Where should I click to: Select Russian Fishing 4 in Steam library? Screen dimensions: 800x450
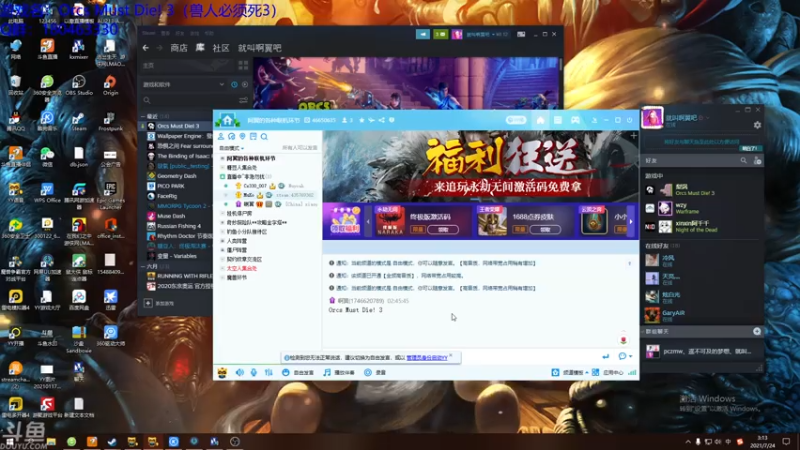[x=179, y=226]
